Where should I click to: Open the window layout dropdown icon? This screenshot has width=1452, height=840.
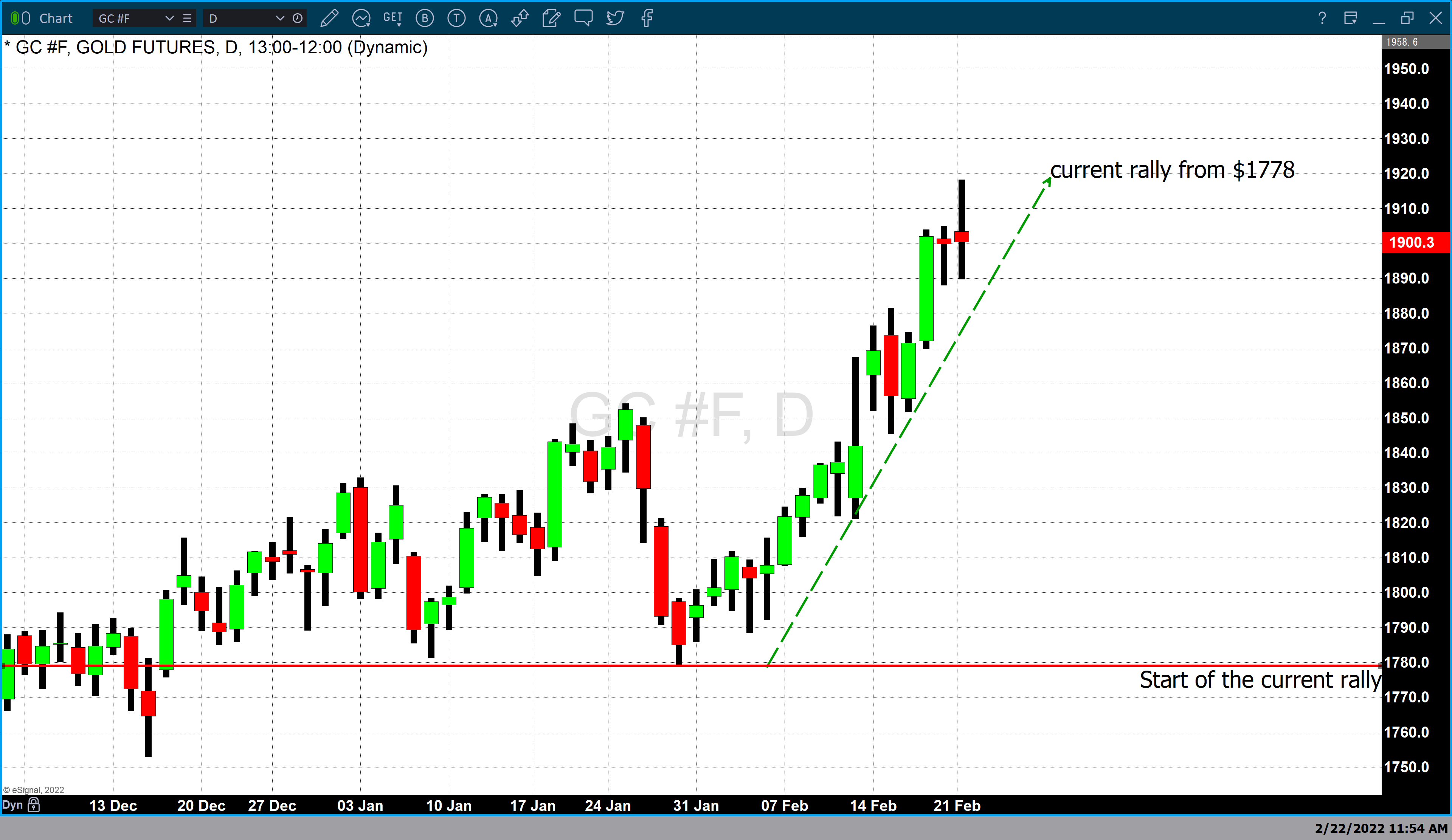[1350, 19]
